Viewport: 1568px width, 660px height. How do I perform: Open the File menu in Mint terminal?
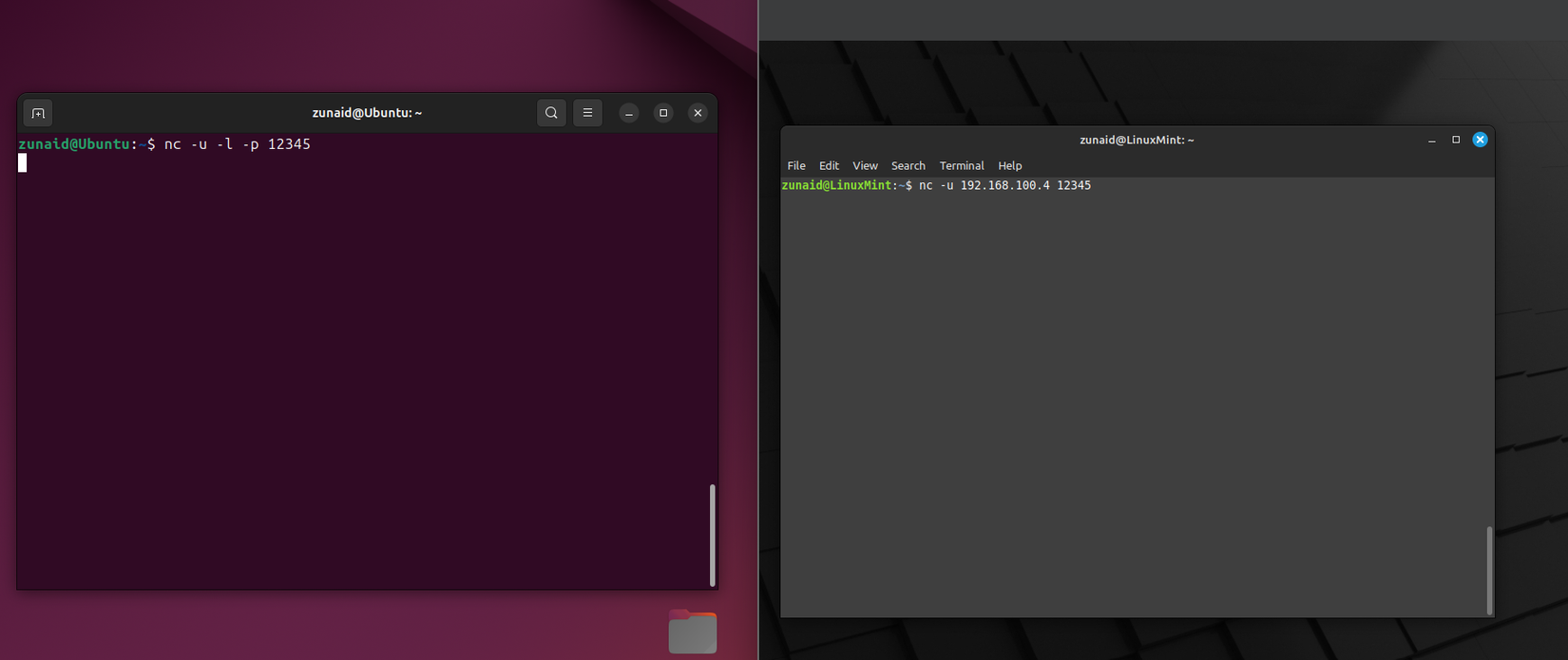[x=796, y=166]
